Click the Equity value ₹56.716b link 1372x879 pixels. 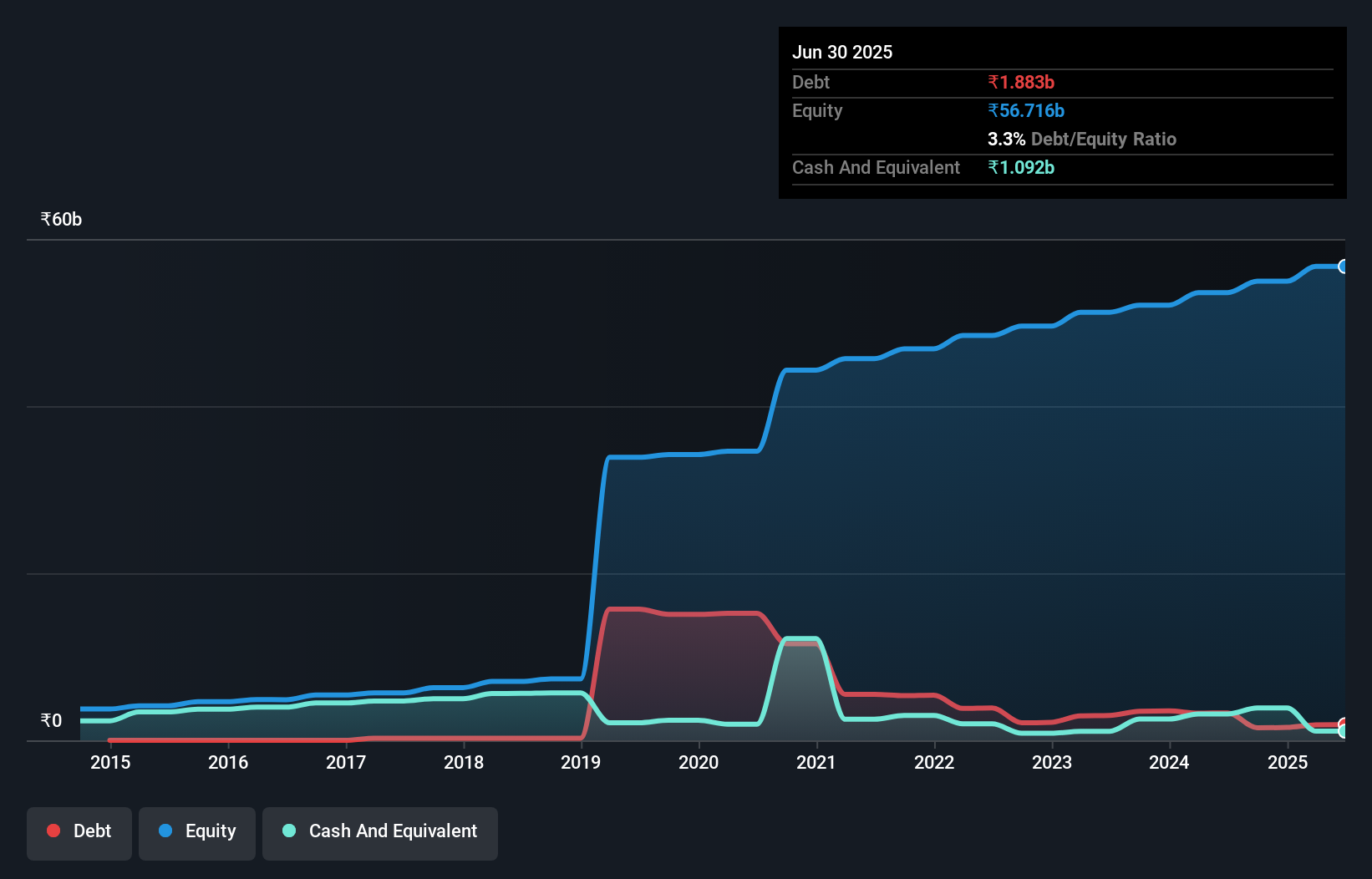pyautogui.click(x=1026, y=110)
